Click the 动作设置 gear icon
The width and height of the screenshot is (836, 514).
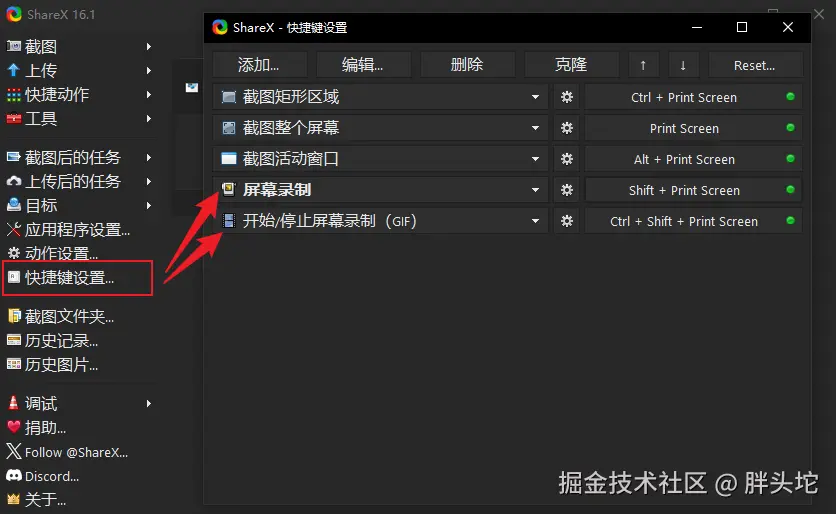point(13,253)
